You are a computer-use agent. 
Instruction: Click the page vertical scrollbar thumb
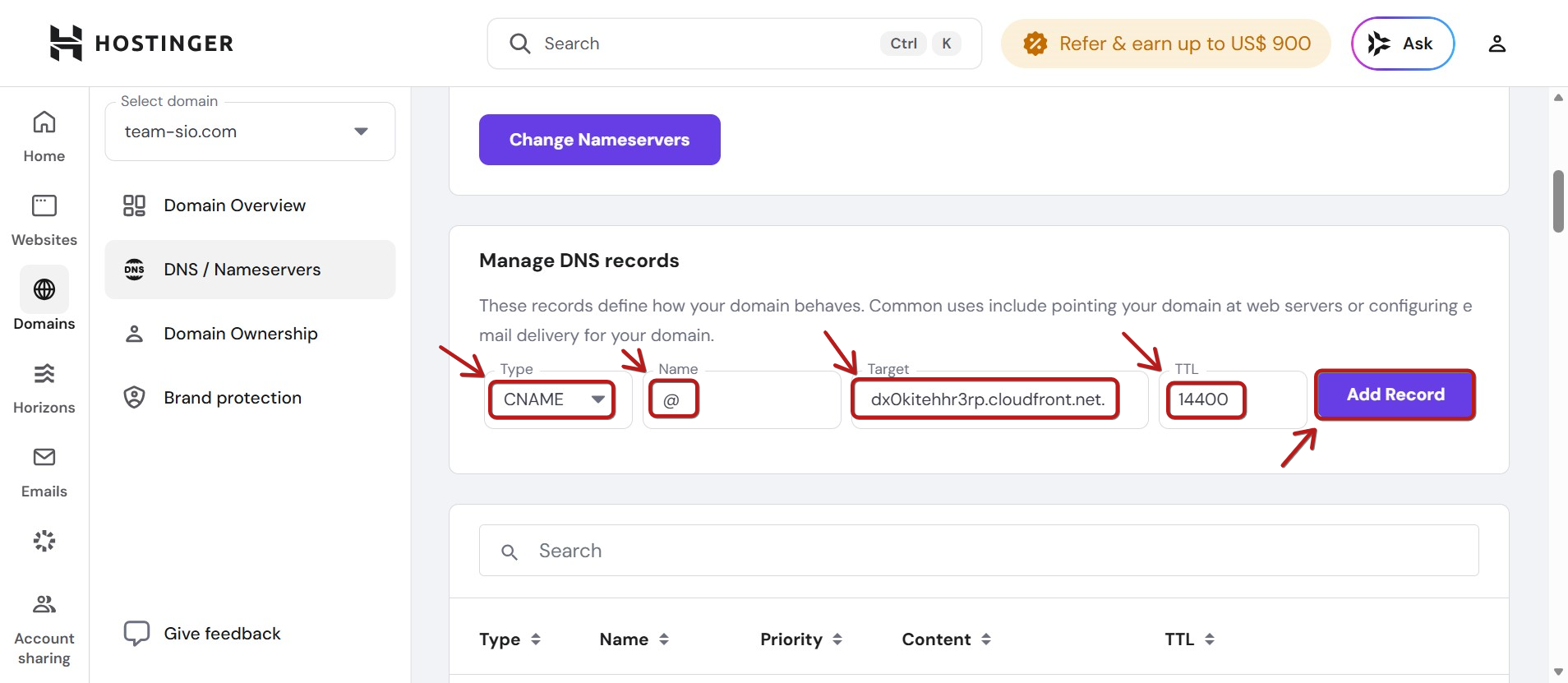pos(1558,201)
